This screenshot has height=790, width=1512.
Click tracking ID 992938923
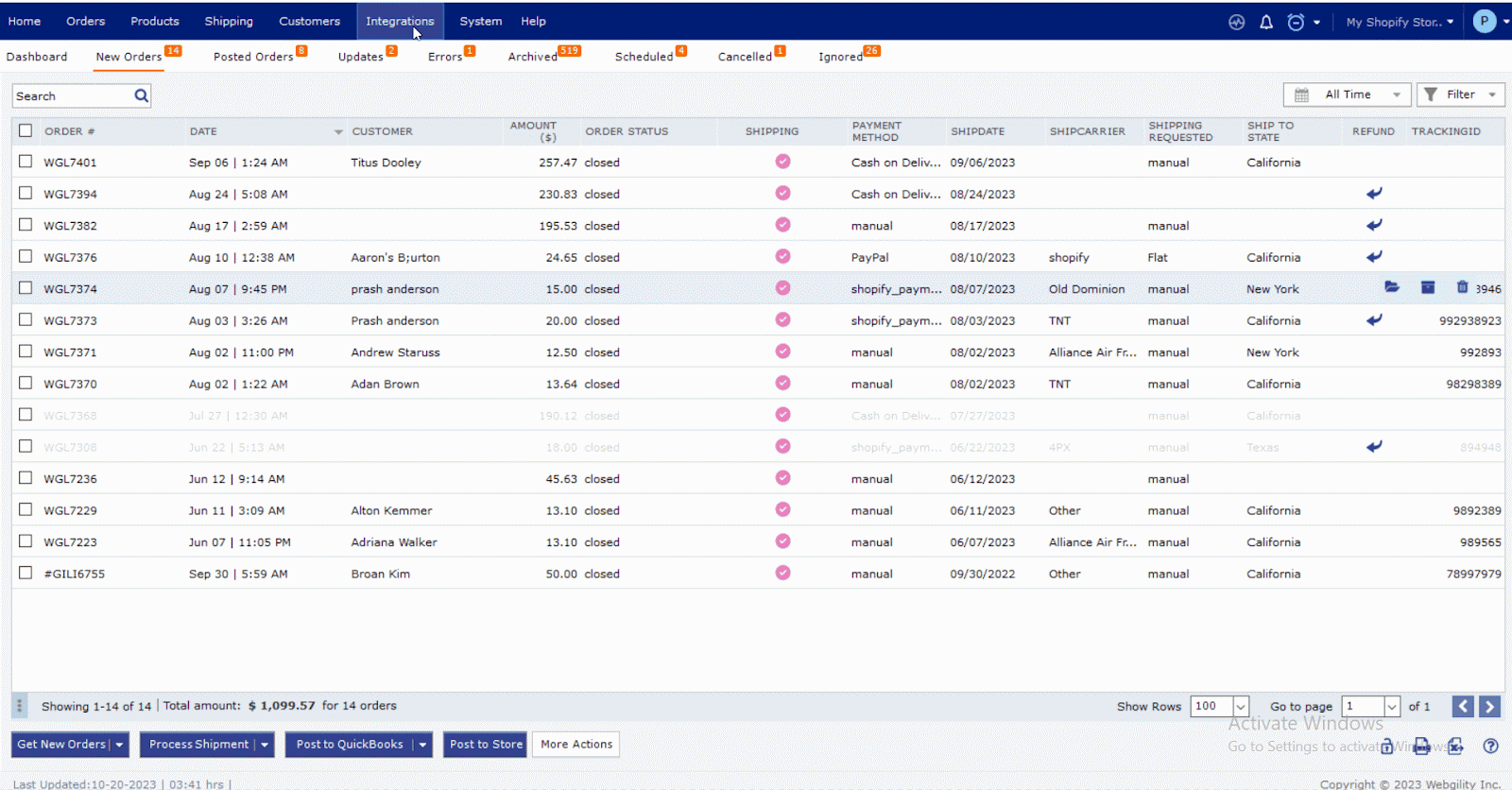coord(1470,320)
